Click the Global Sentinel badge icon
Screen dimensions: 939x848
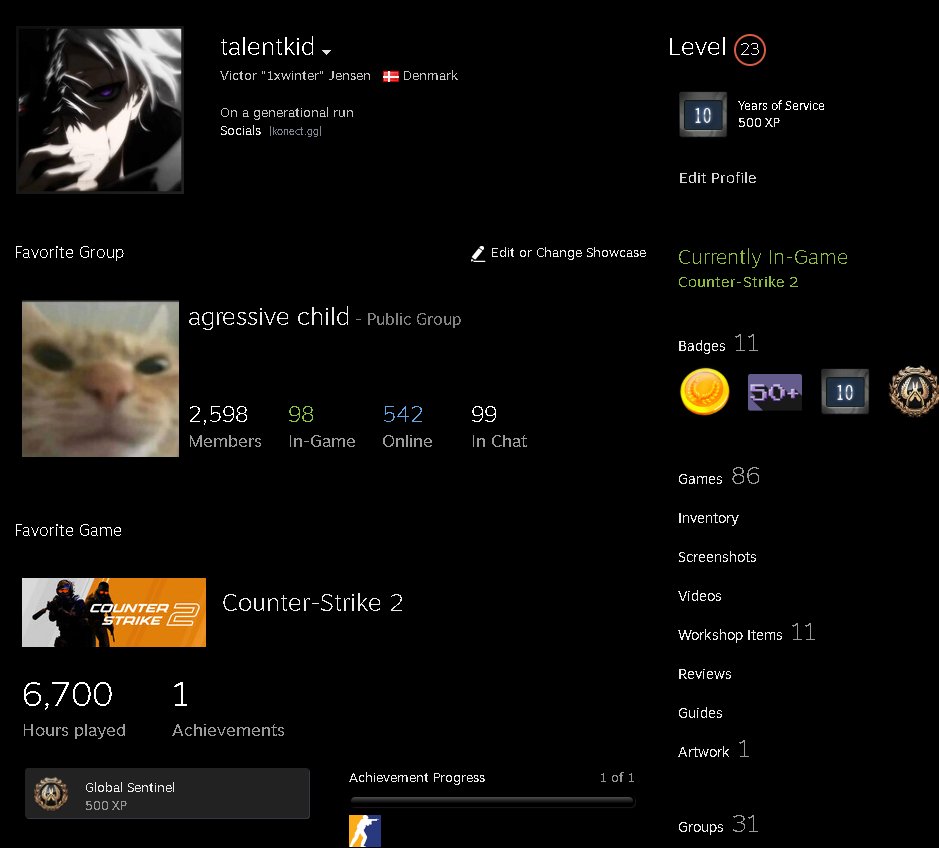[x=51, y=794]
